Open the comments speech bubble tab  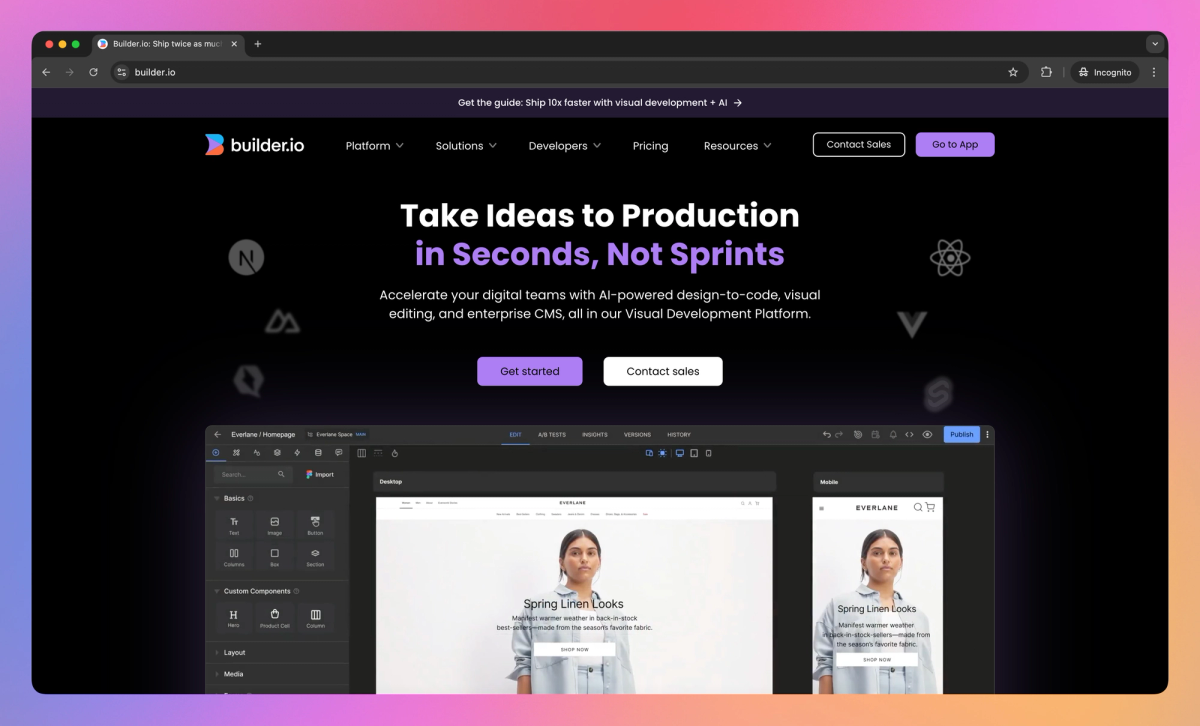pyautogui.click(x=339, y=453)
